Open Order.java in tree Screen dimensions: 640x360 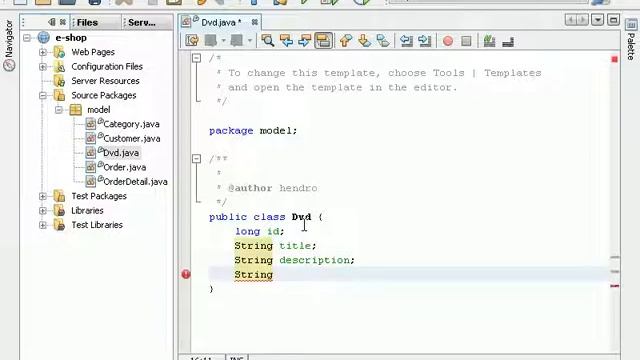pyautogui.click(x=124, y=167)
